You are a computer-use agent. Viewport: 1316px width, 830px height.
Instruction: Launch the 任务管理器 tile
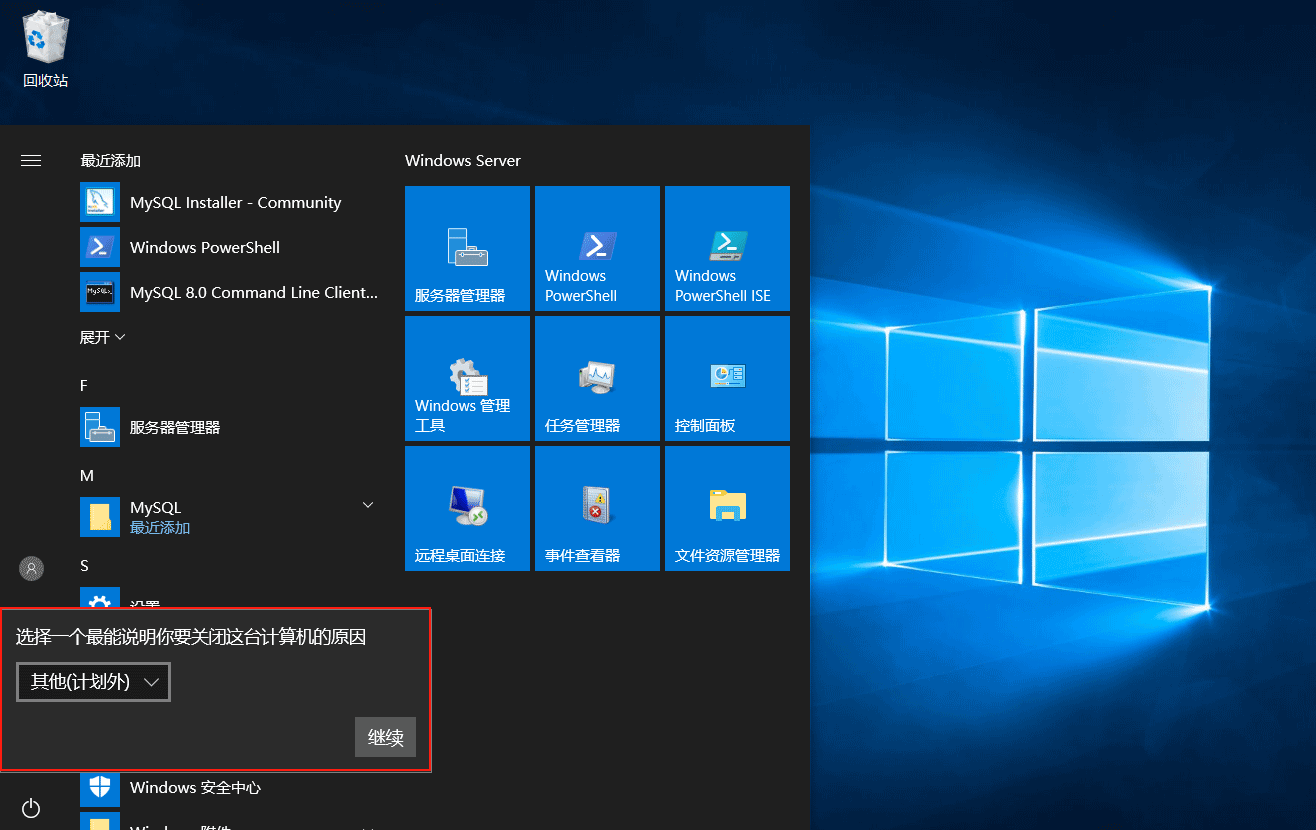[597, 378]
